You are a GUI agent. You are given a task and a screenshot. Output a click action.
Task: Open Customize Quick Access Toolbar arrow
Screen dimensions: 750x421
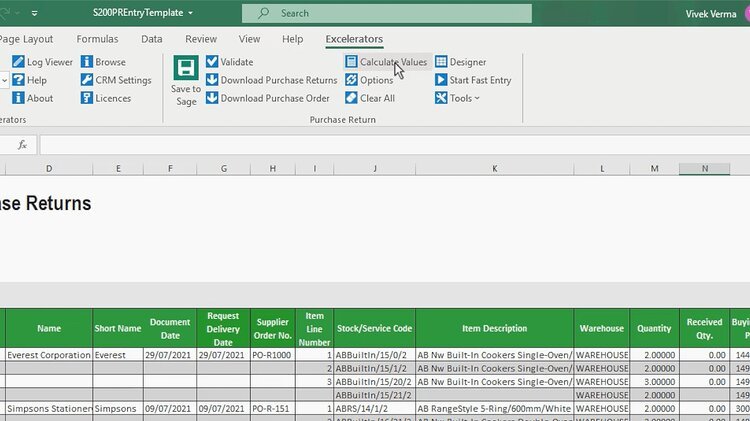(x=34, y=13)
